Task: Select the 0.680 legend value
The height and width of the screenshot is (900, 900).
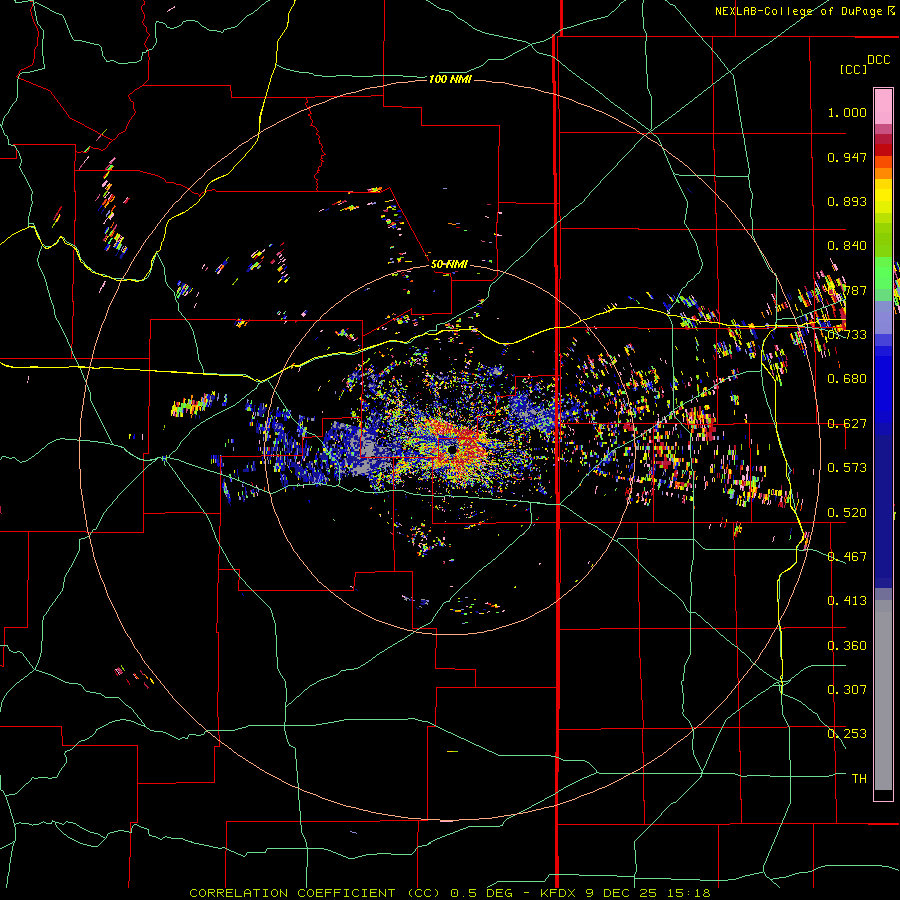Action: [x=847, y=379]
